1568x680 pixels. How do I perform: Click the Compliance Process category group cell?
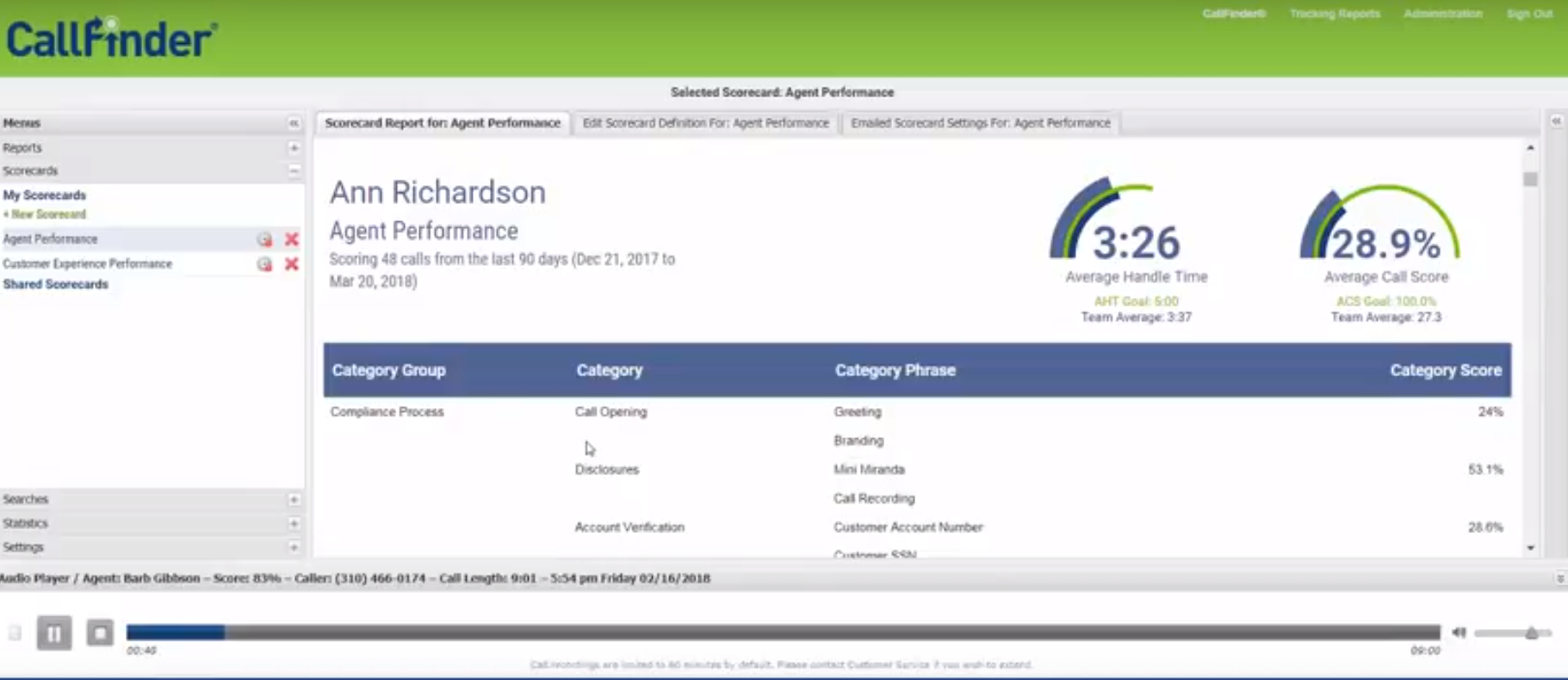pyautogui.click(x=387, y=411)
